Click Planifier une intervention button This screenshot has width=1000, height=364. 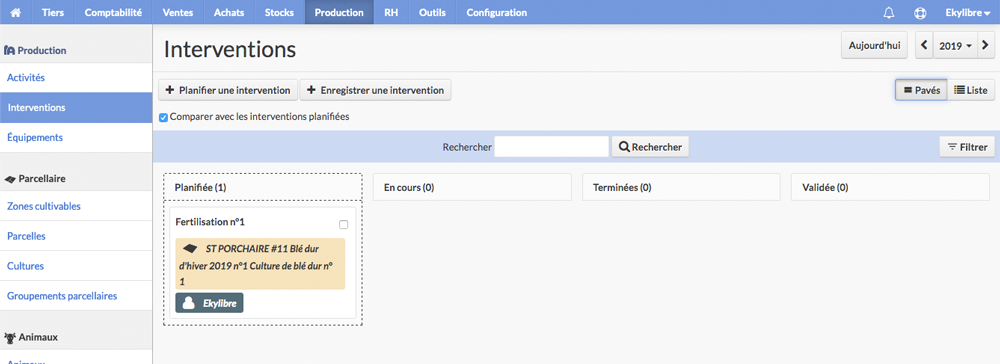pyautogui.click(x=228, y=90)
